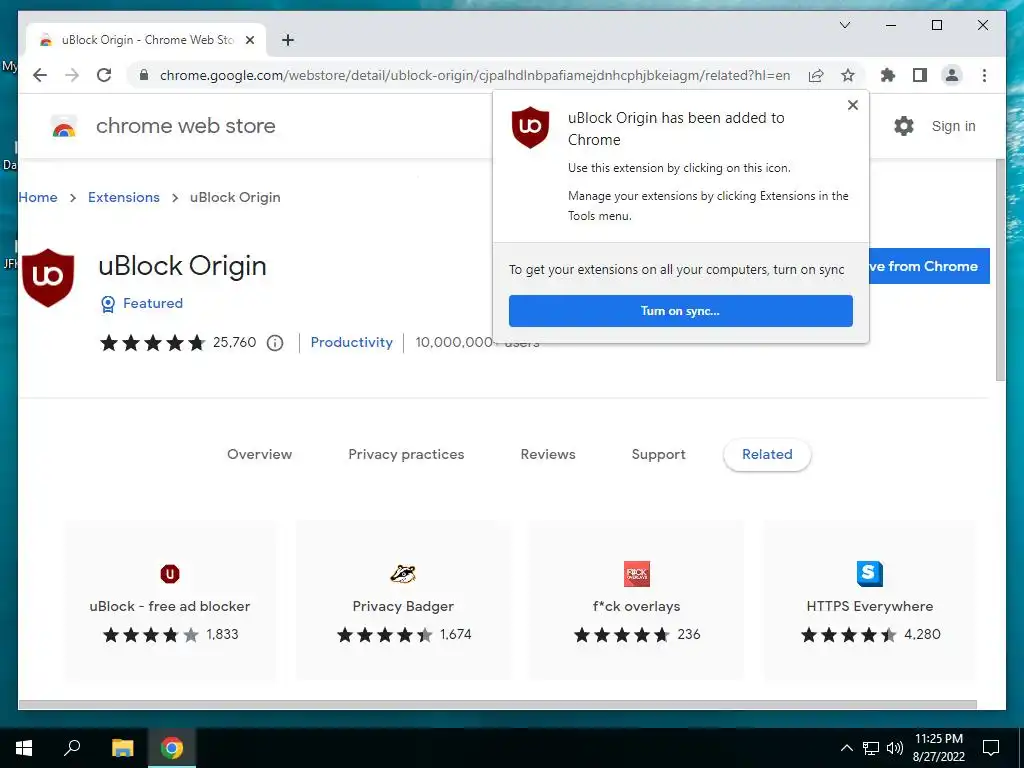
Task: Click the page vertical scrollbar thumb
Action: pyautogui.click(x=1000, y=270)
